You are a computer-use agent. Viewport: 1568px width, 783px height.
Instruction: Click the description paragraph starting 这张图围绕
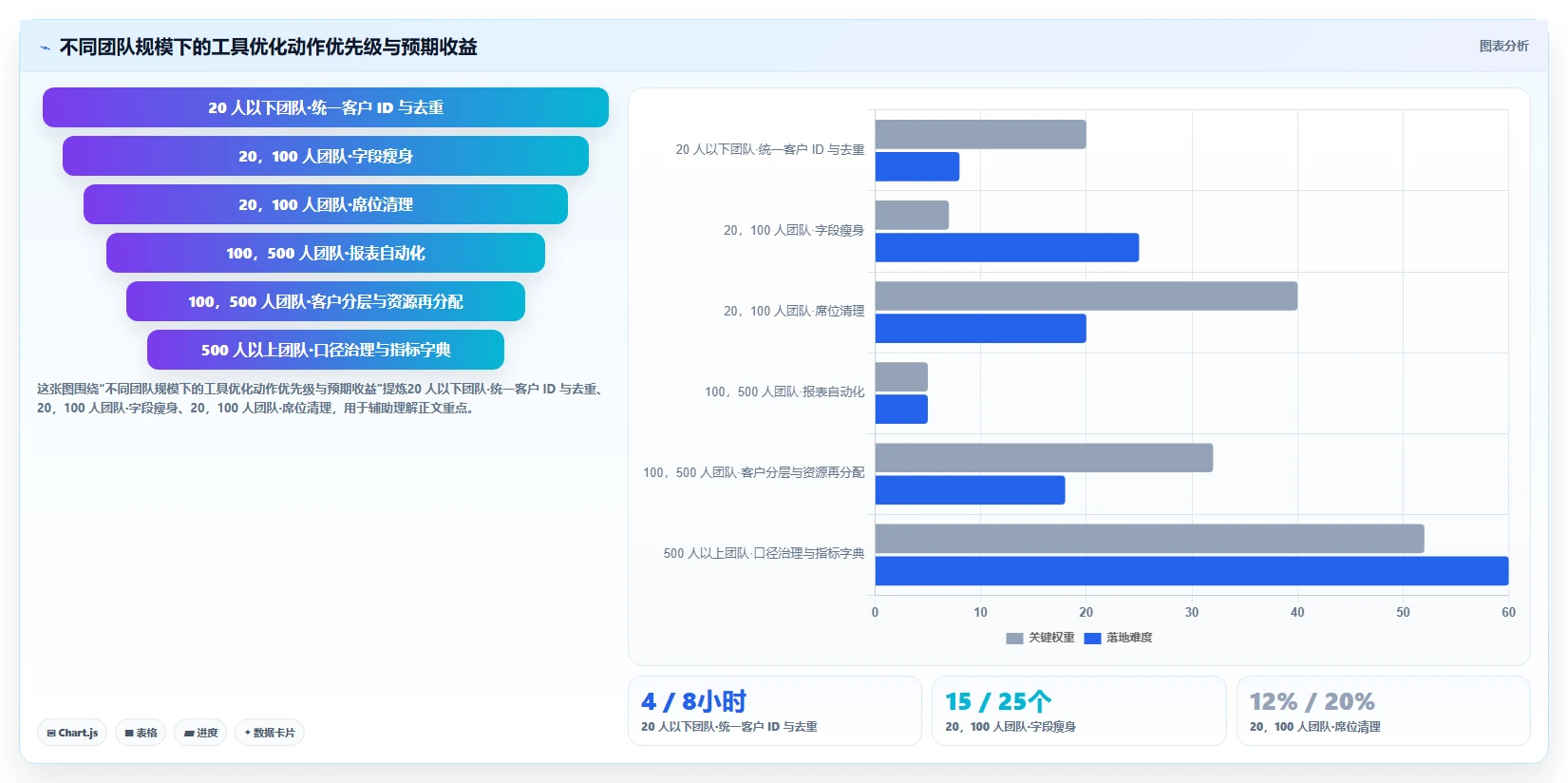[322, 398]
